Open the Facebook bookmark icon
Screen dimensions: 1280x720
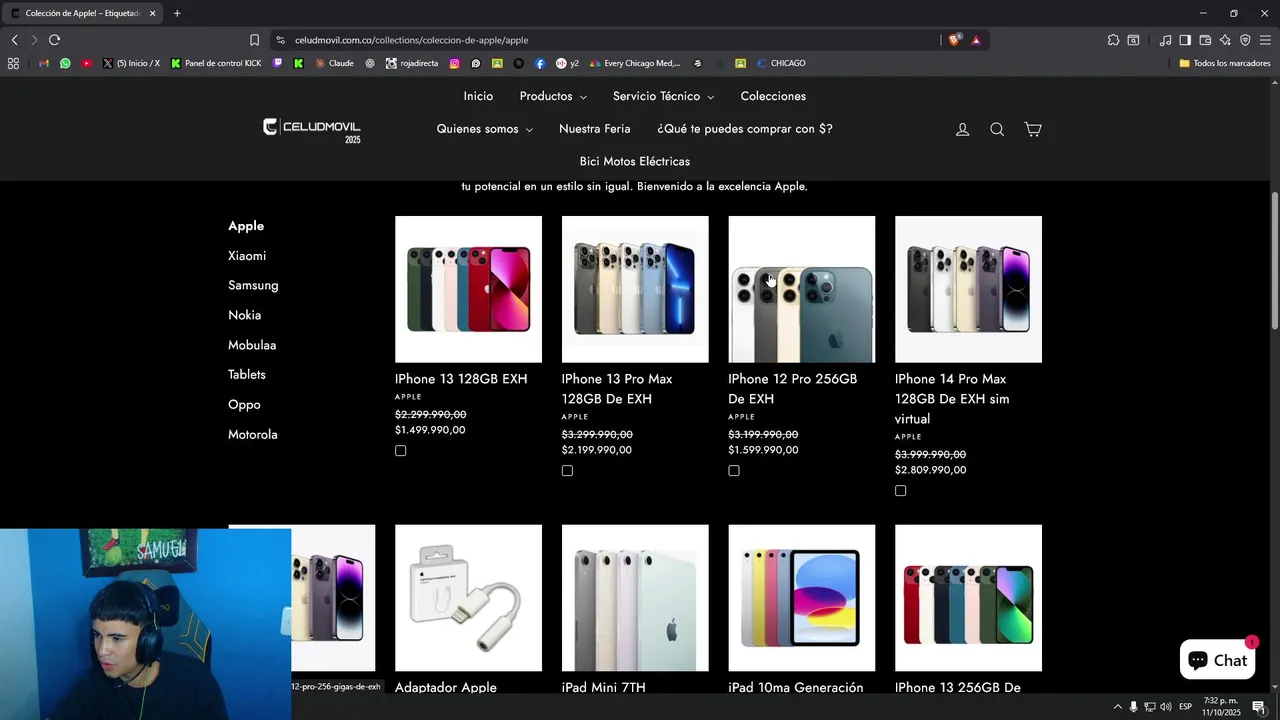[540, 63]
